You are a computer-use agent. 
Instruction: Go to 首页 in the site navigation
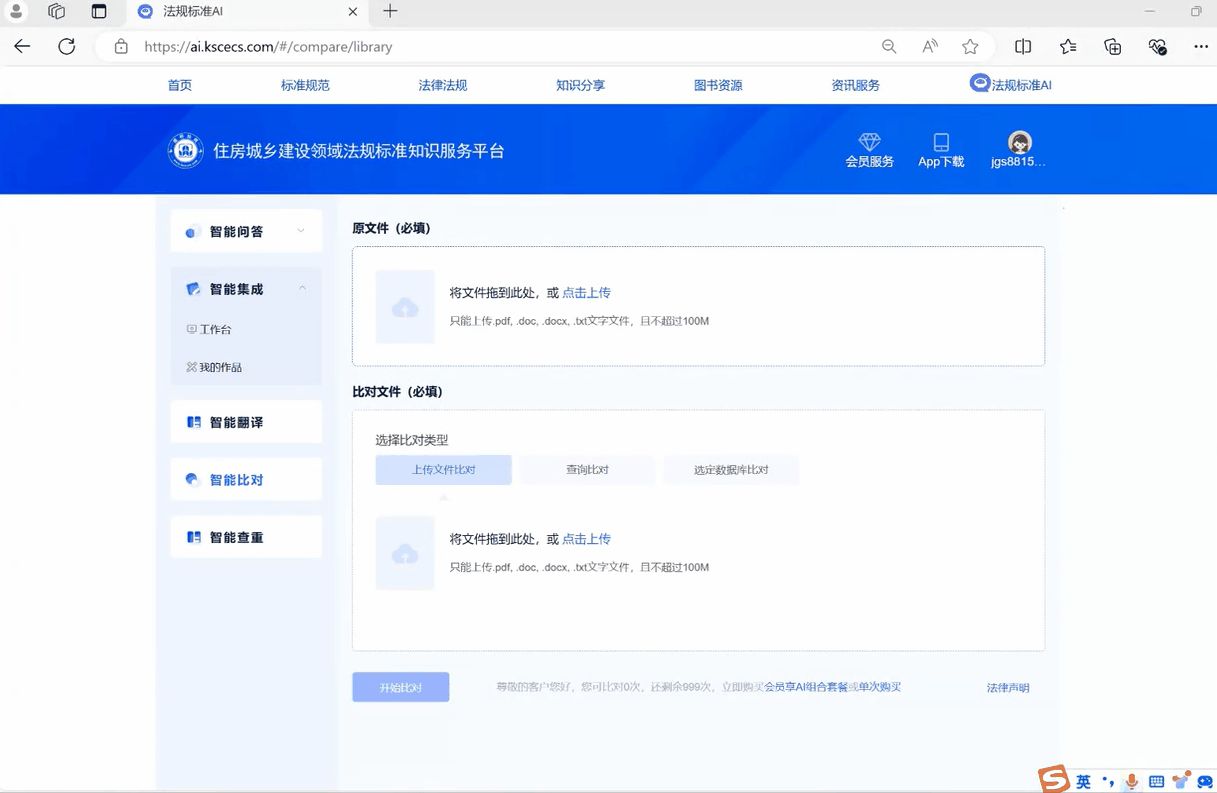click(x=180, y=85)
